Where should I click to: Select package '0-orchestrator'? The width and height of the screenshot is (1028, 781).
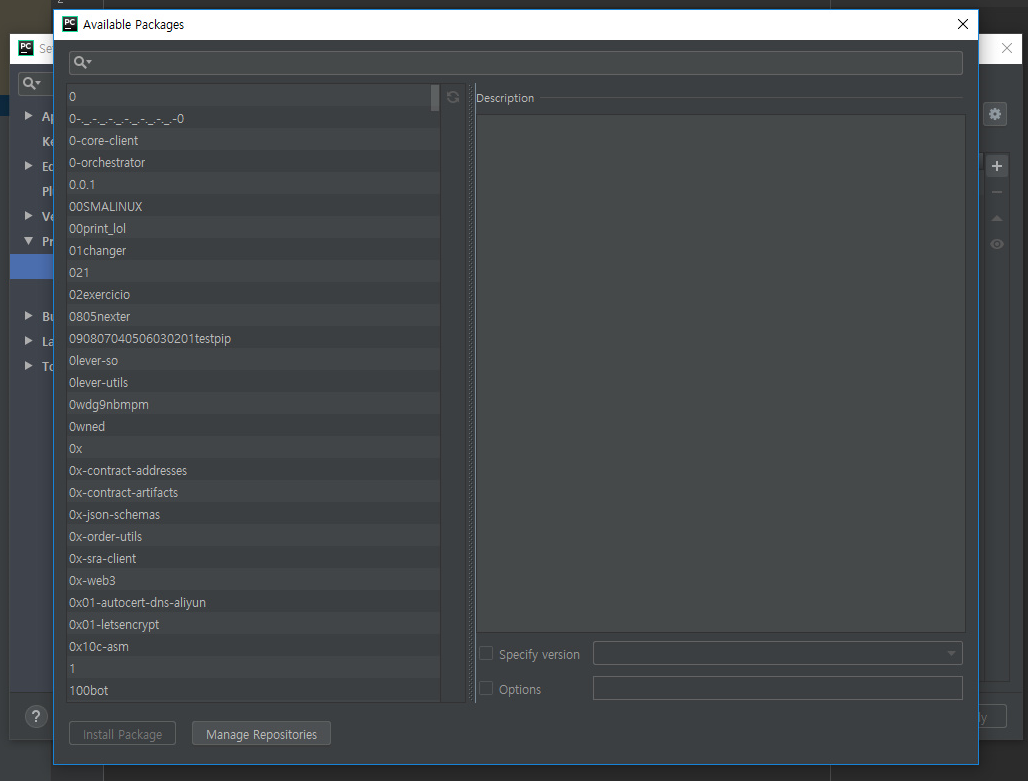pyautogui.click(x=253, y=163)
